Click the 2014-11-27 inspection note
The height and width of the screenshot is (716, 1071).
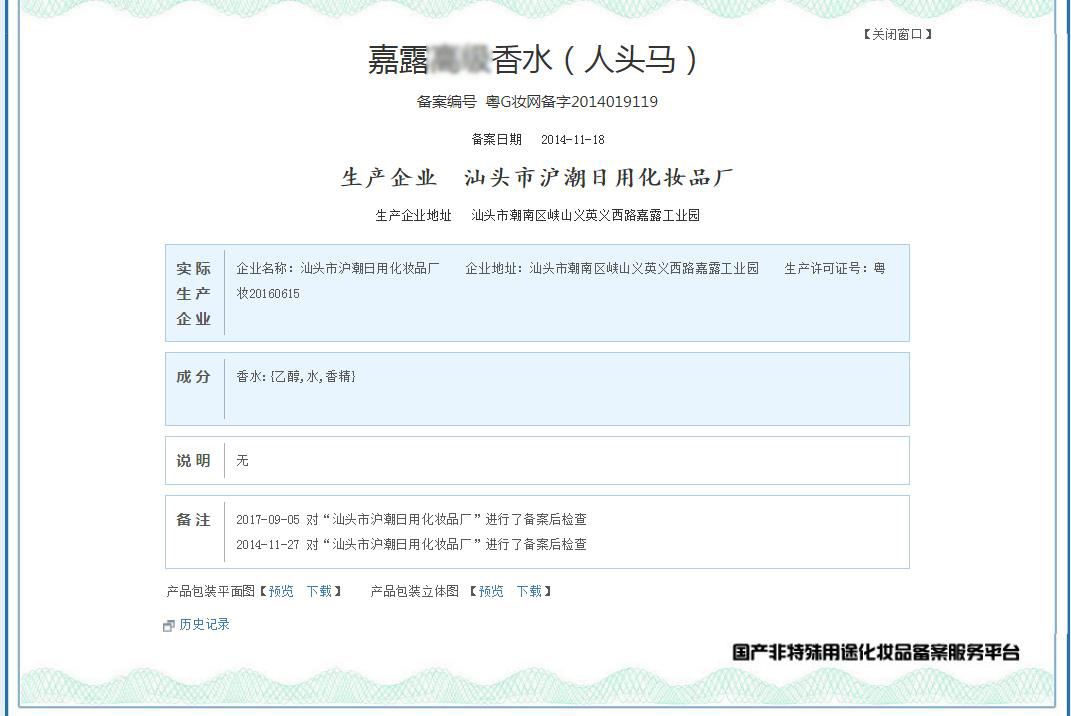coord(411,545)
